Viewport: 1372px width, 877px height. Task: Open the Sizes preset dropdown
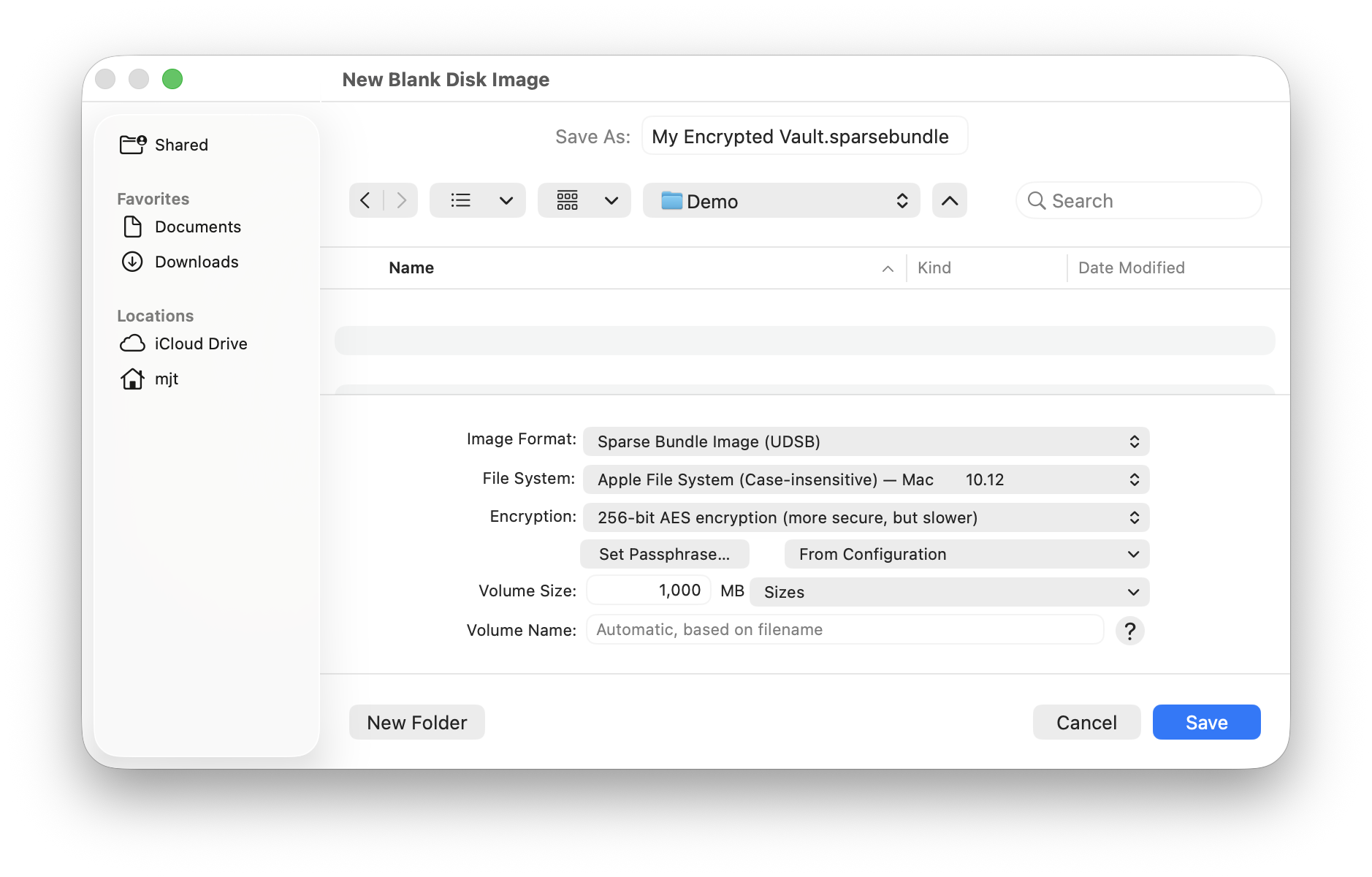click(x=949, y=592)
